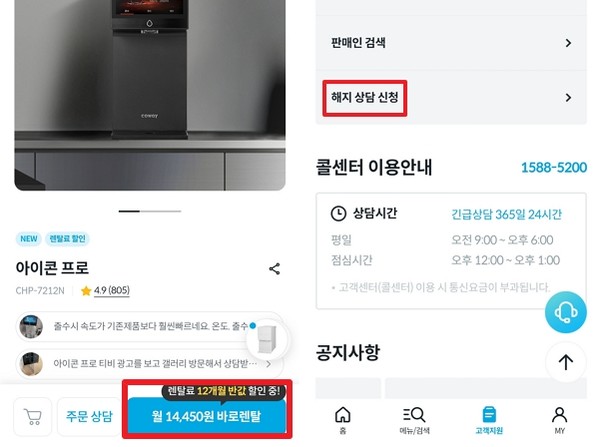Tap the star rating 4.9 (805)
Viewport: 600px width, 447px height.
(x=106, y=290)
